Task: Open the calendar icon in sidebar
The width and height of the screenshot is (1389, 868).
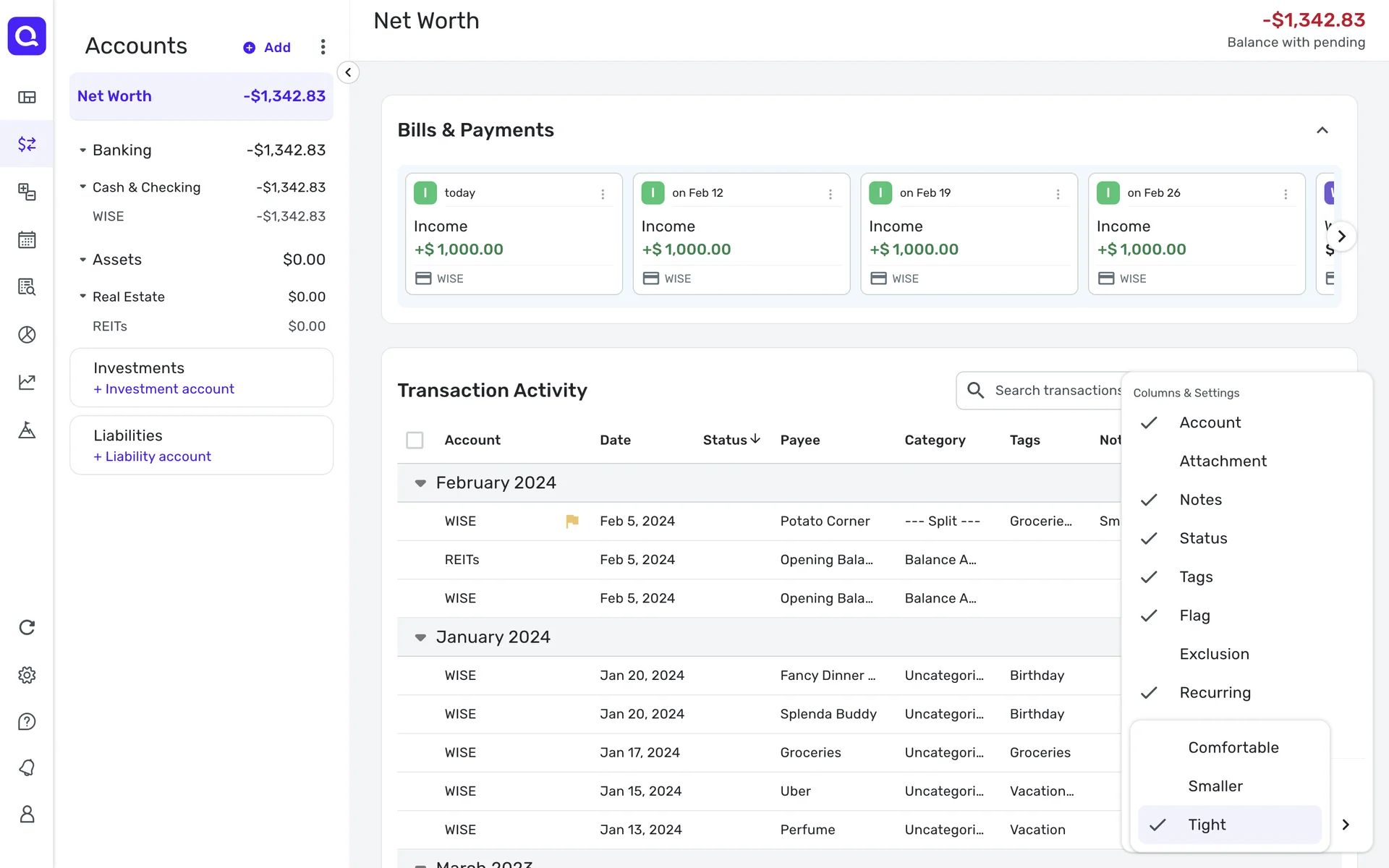Action: pyautogui.click(x=27, y=239)
